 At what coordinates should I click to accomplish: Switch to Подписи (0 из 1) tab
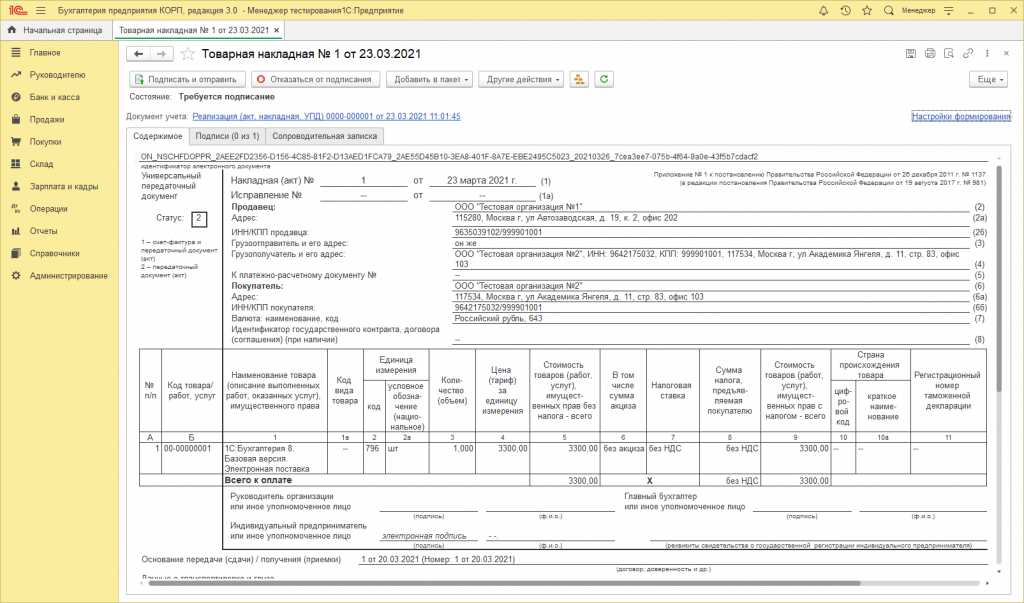tap(227, 136)
